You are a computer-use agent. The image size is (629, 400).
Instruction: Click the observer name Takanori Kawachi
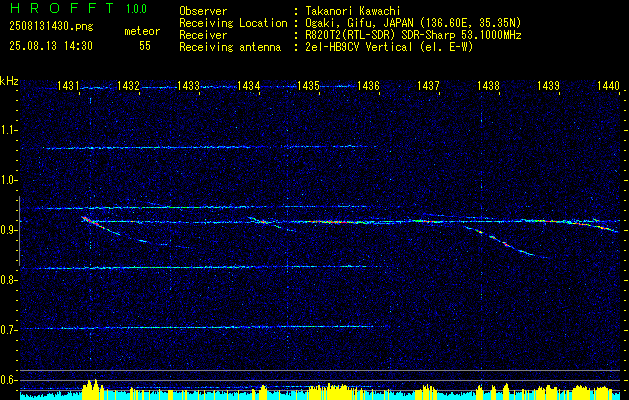tap(353, 11)
